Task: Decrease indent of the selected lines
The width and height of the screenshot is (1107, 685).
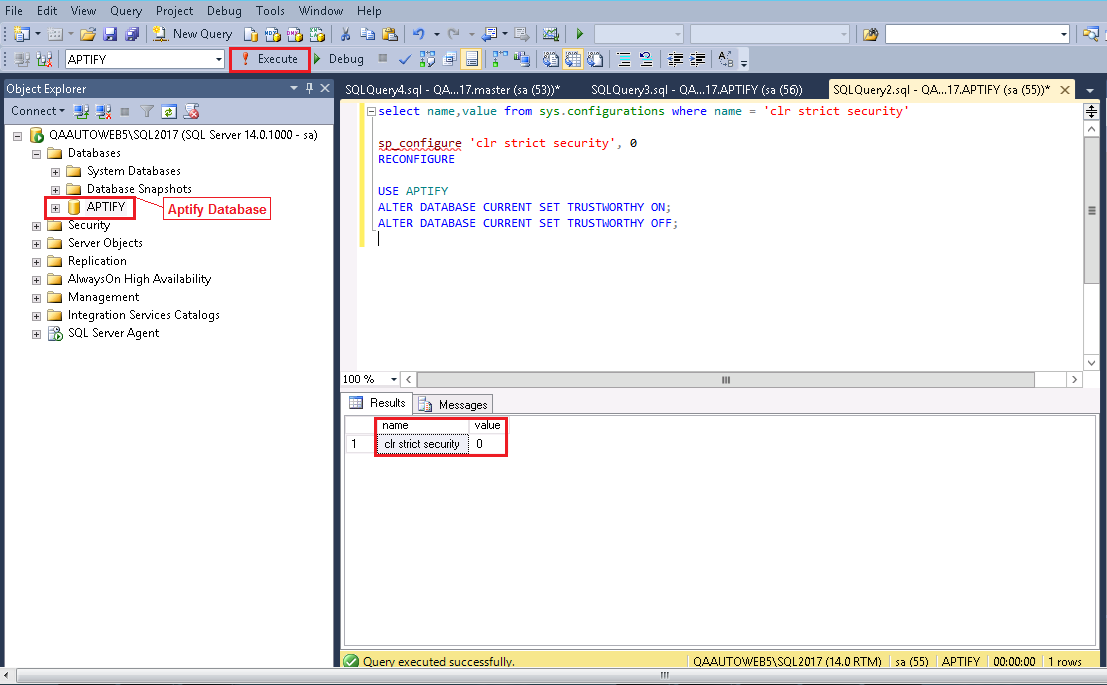Action: click(675, 59)
